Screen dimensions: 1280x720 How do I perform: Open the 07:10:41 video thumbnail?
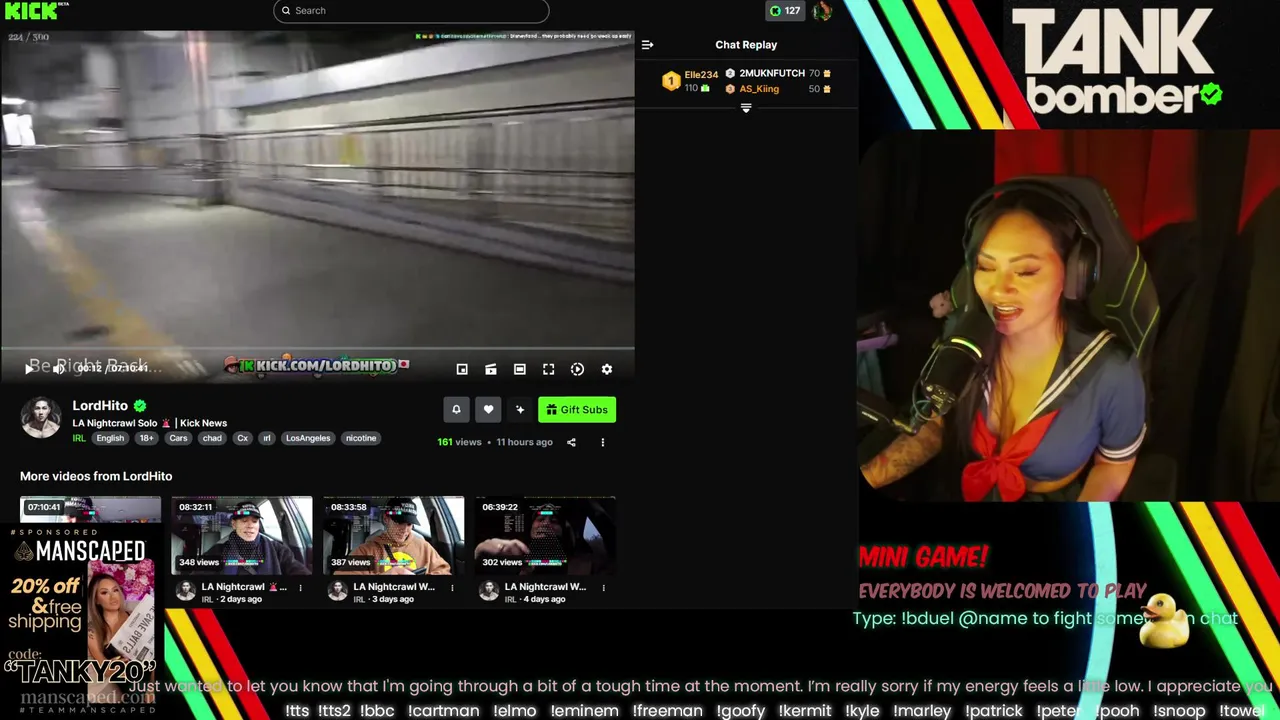(90, 509)
